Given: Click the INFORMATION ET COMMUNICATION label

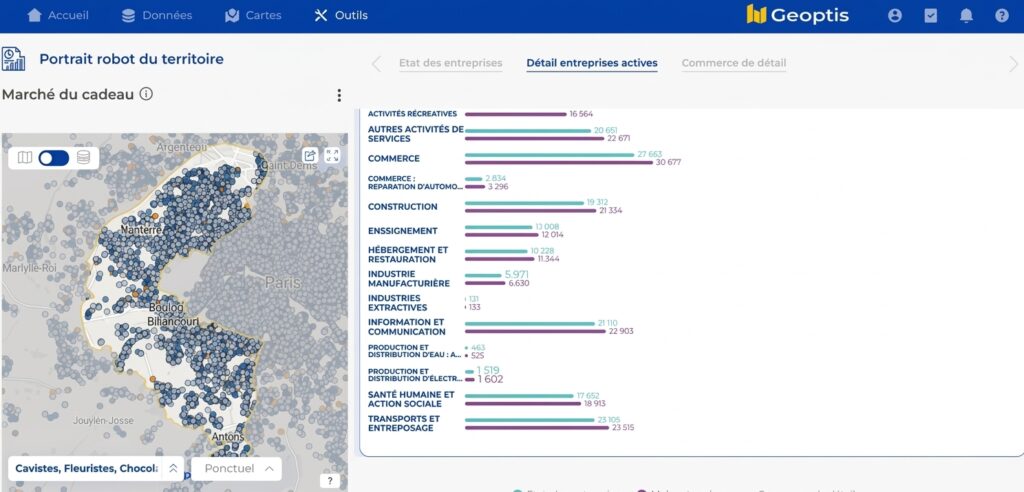Looking at the screenshot, I should 407,327.
